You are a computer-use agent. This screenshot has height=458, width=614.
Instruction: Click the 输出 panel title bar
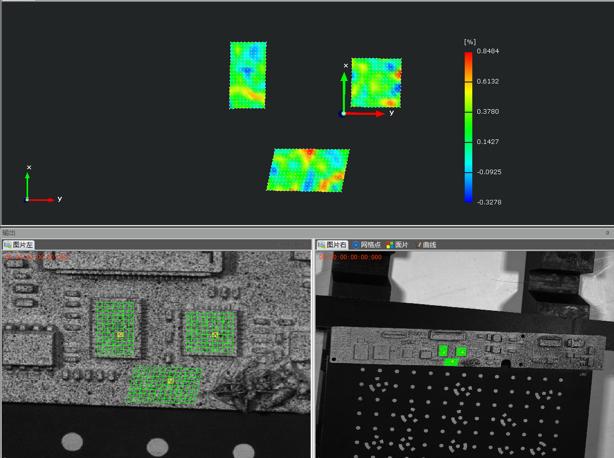300,233
